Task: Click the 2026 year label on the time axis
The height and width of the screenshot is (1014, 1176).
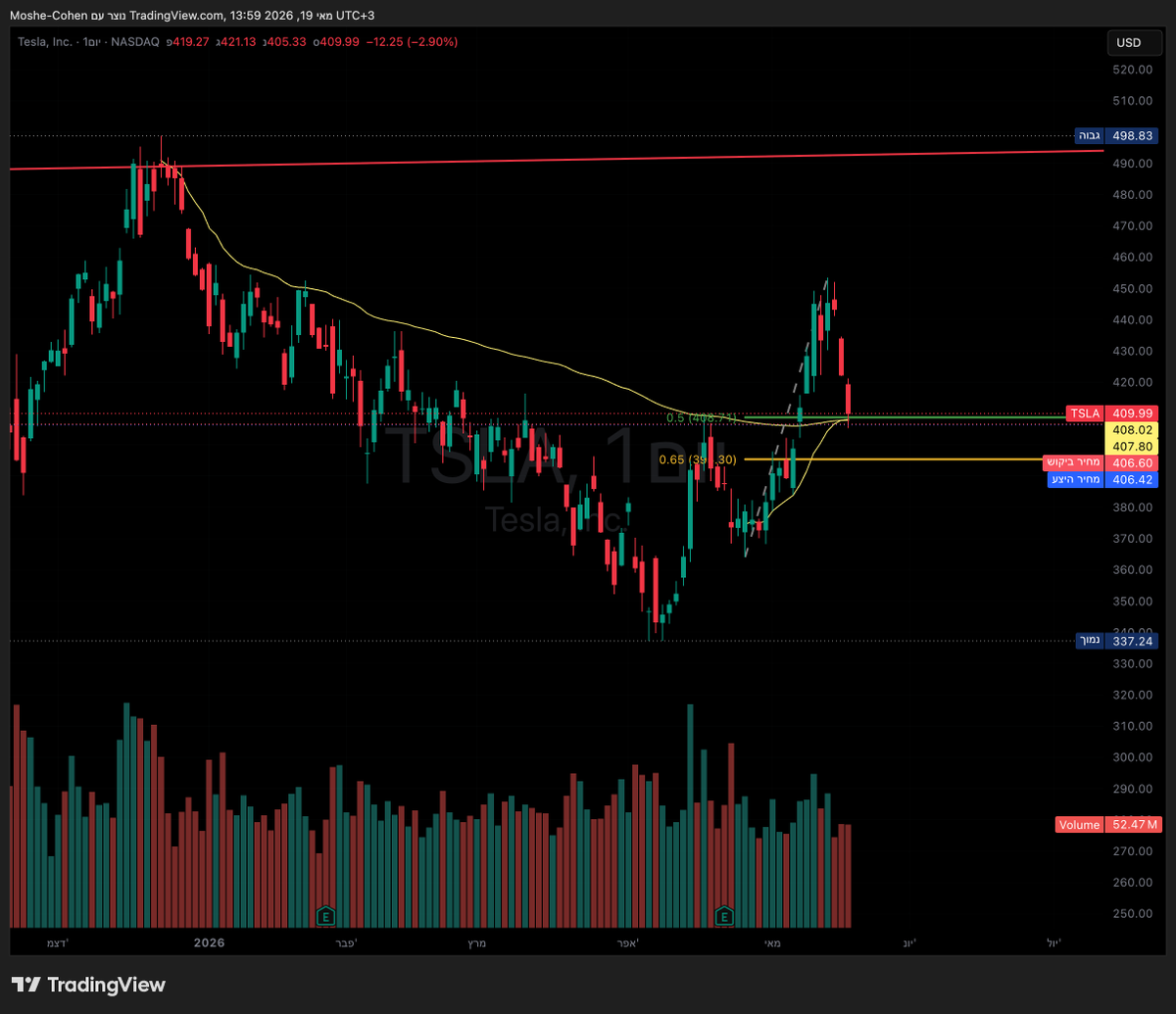Action: point(209,942)
